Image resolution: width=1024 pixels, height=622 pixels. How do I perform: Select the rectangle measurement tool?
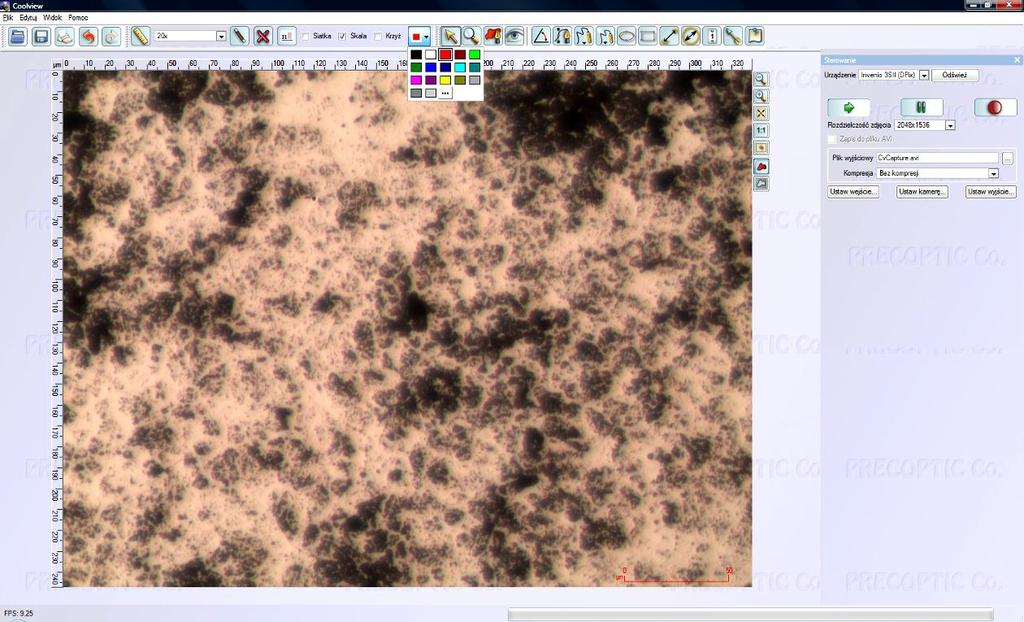(648, 36)
